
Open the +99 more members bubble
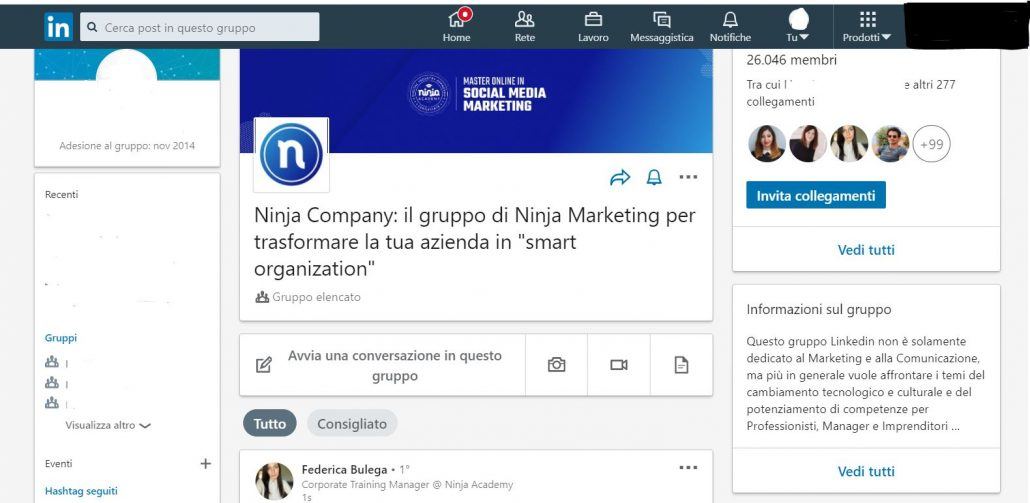tap(931, 144)
